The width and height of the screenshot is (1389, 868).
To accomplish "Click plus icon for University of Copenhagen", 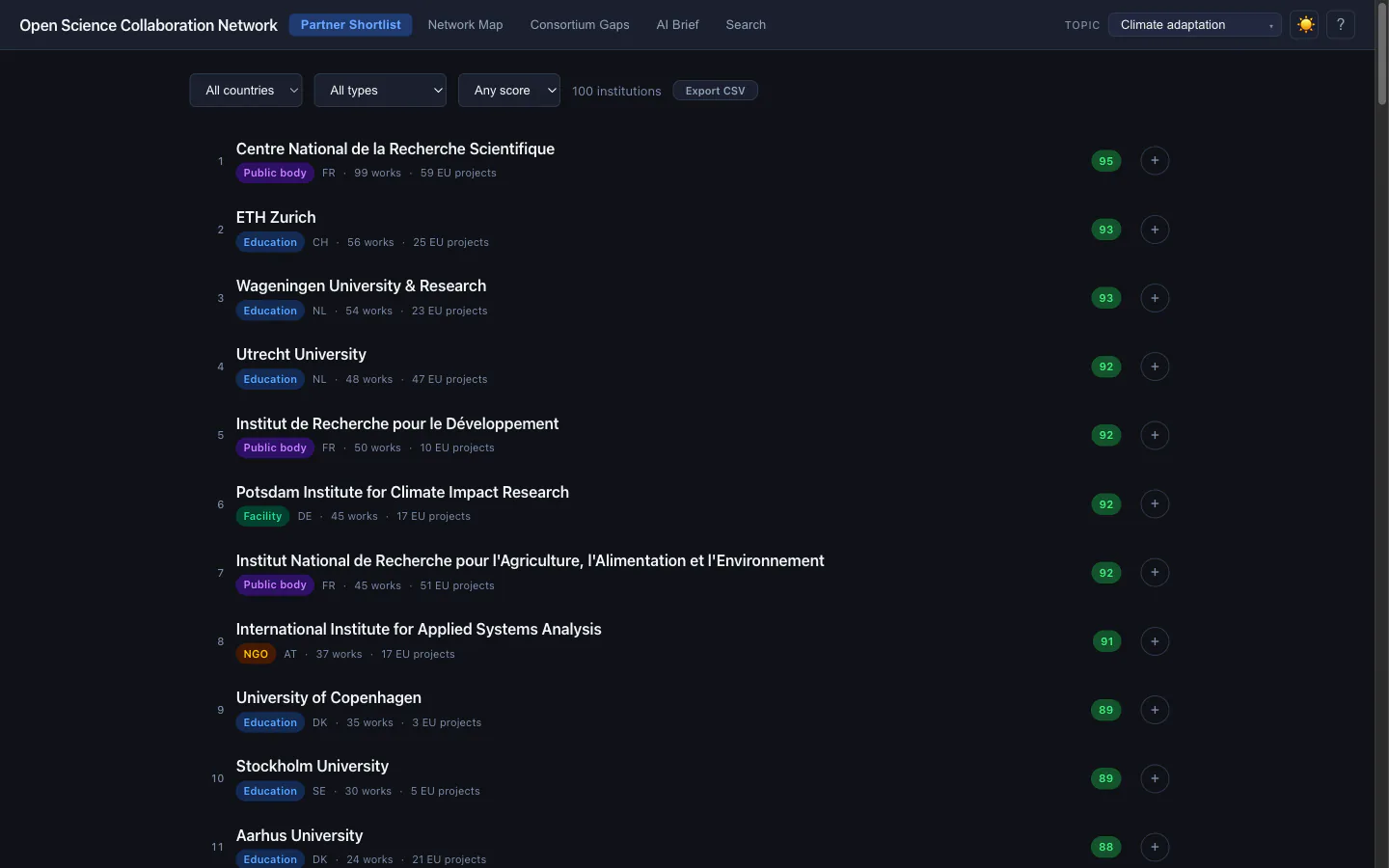I will [1155, 710].
